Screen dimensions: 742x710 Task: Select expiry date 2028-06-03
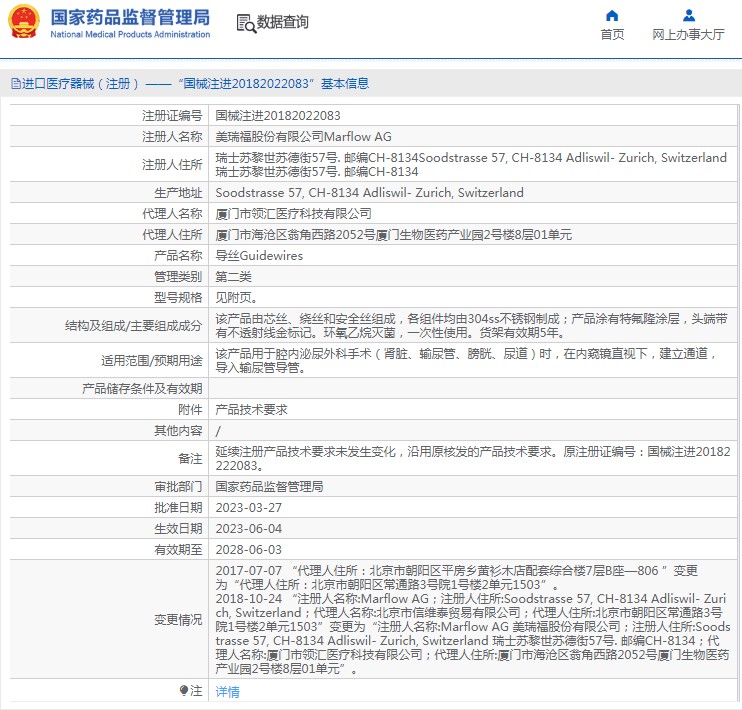click(249, 550)
